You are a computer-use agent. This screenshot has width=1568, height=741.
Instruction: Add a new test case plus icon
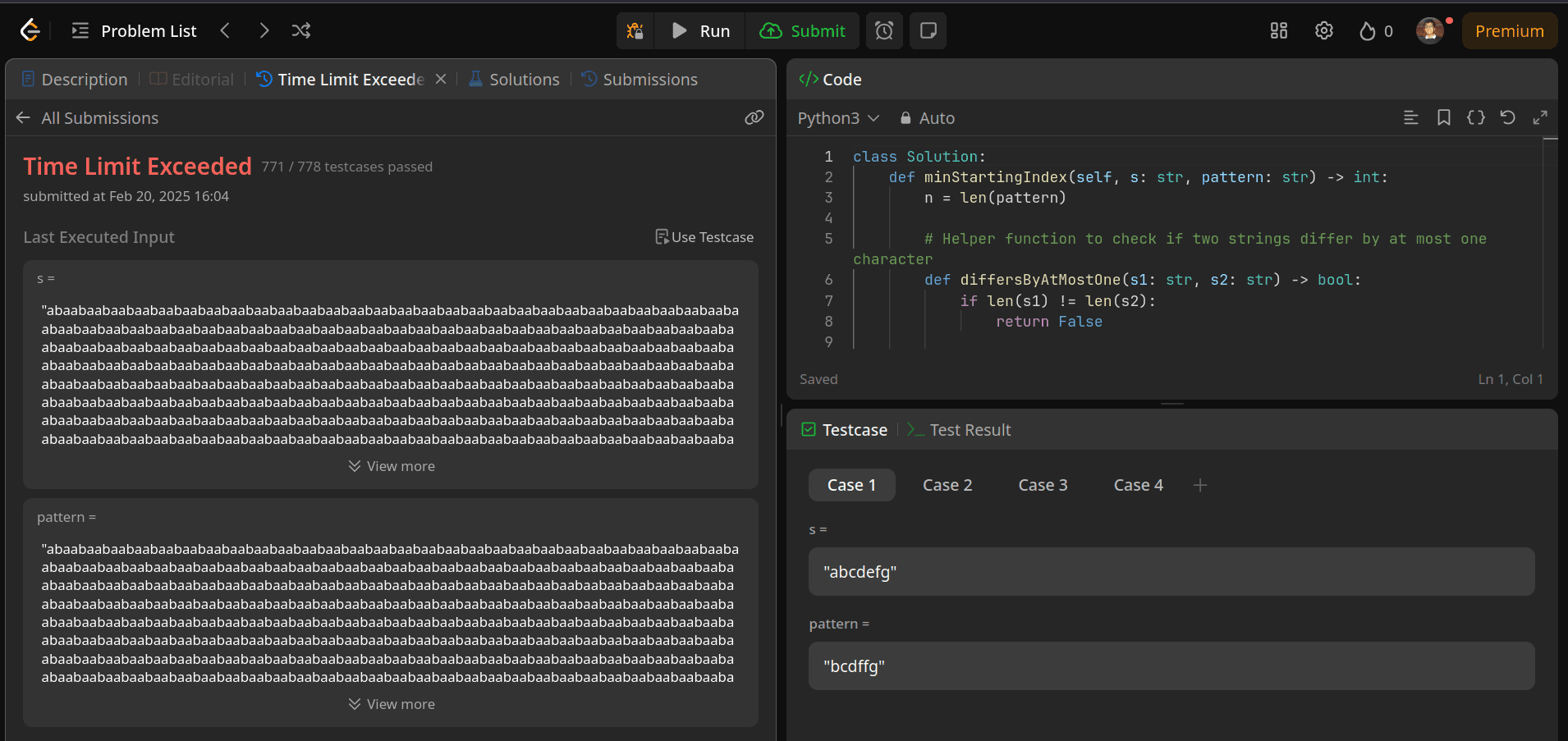click(1200, 485)
